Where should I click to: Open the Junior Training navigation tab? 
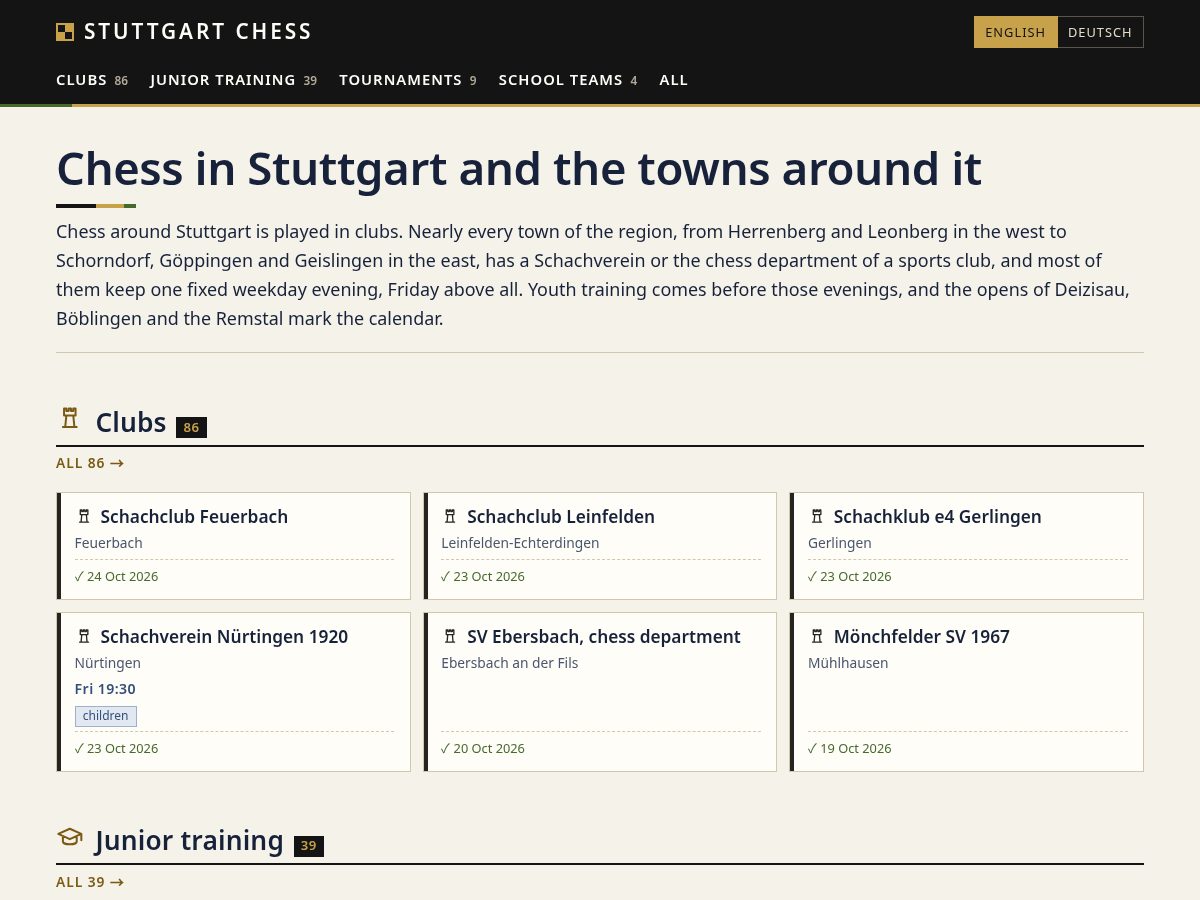coord(234,80)
